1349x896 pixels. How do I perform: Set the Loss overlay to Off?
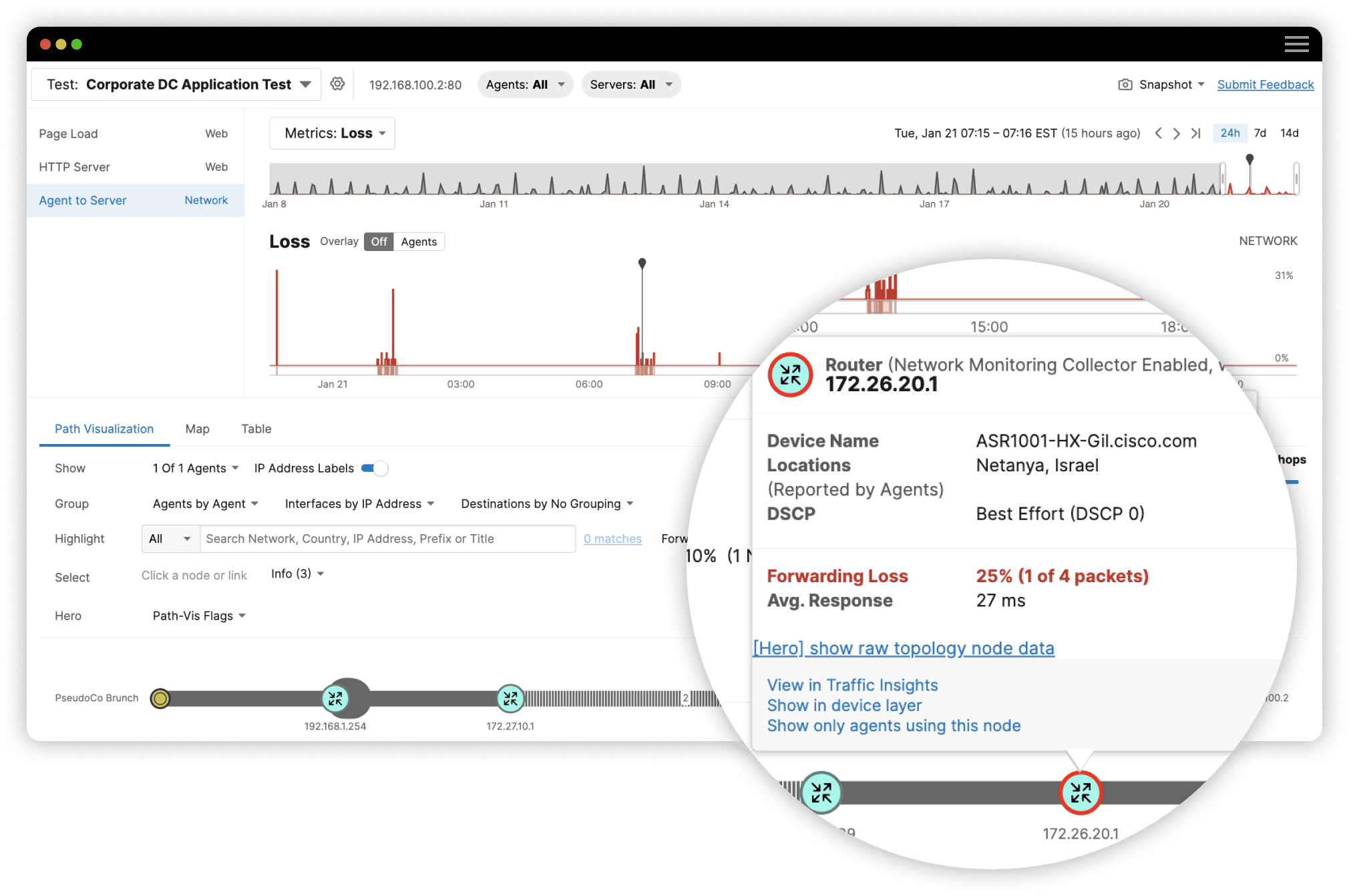point(378,242)
